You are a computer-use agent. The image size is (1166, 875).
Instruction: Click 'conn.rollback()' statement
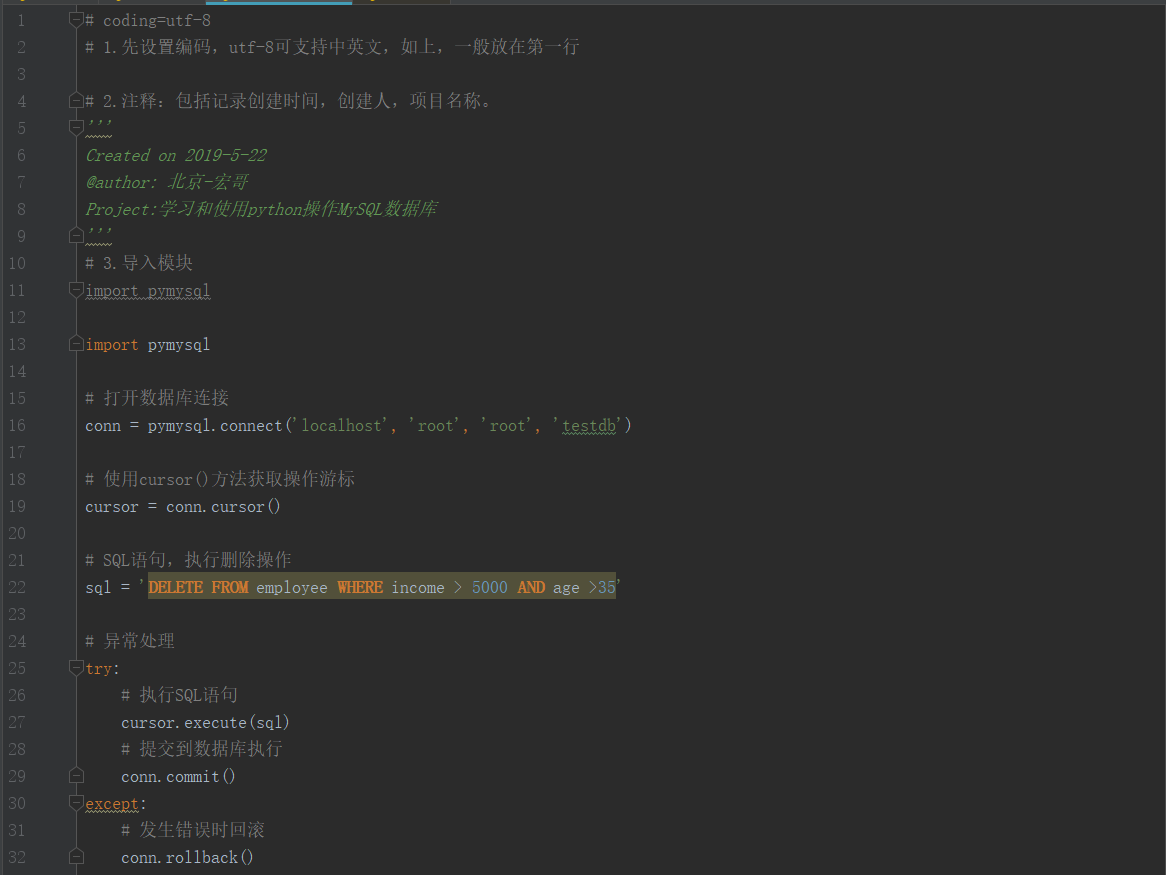tap(187, 858)
